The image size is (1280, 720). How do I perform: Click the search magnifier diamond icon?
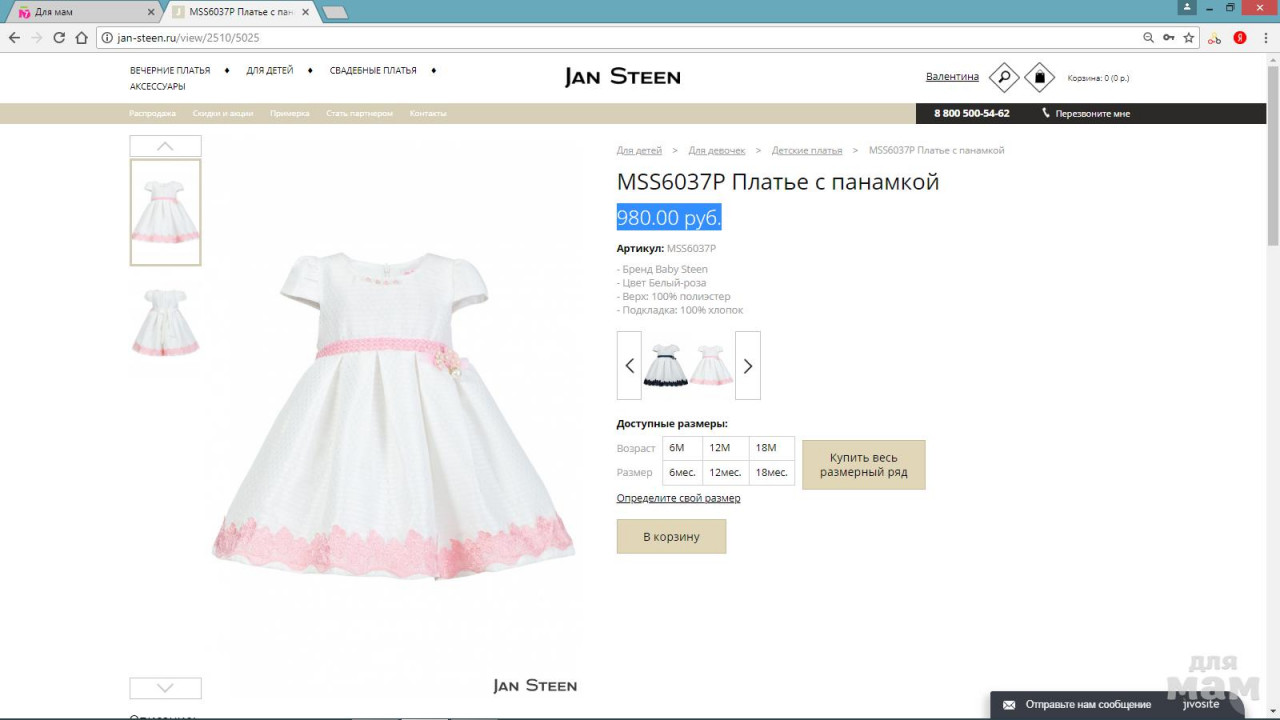tap(1004, 77)
